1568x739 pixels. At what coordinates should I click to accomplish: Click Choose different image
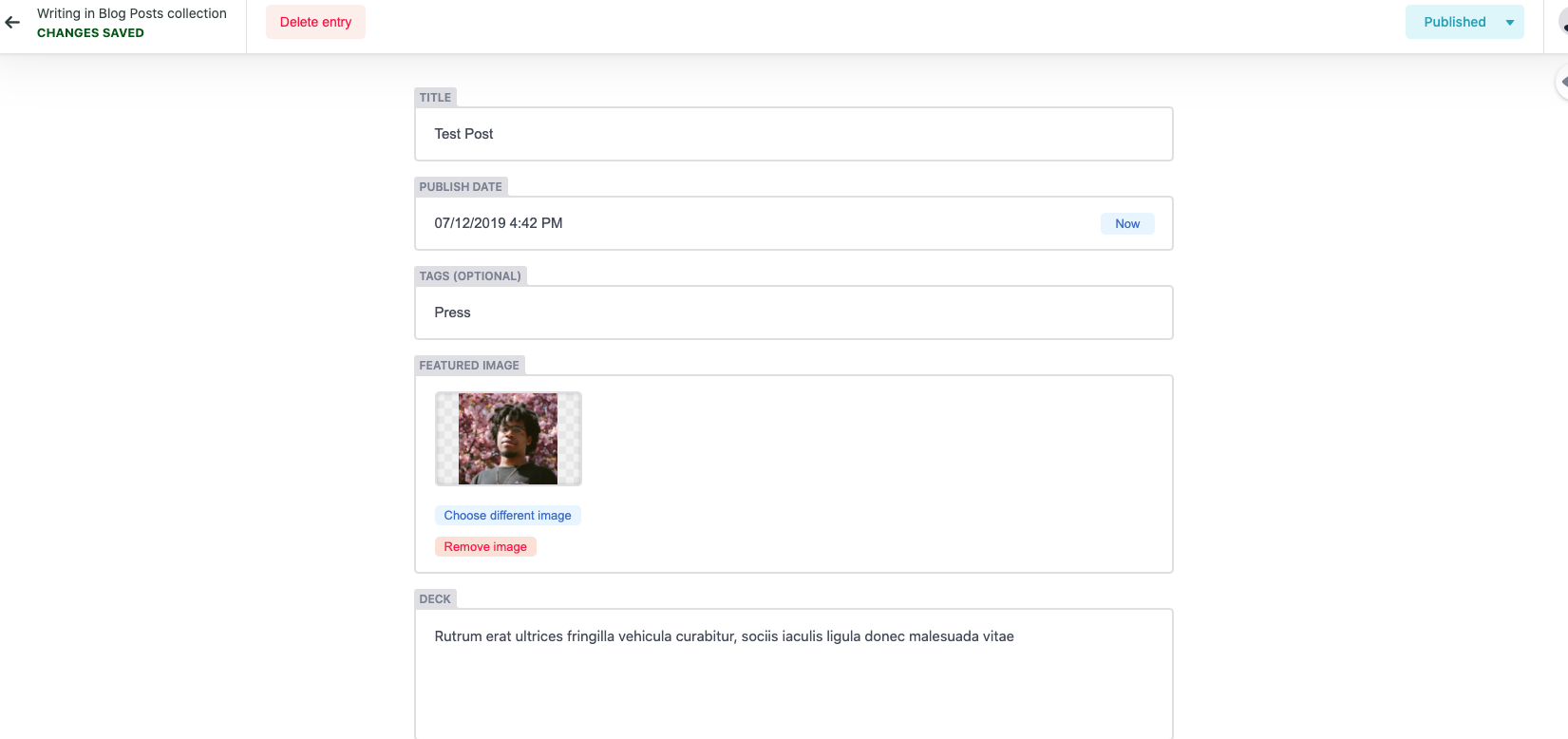[508, 515]
